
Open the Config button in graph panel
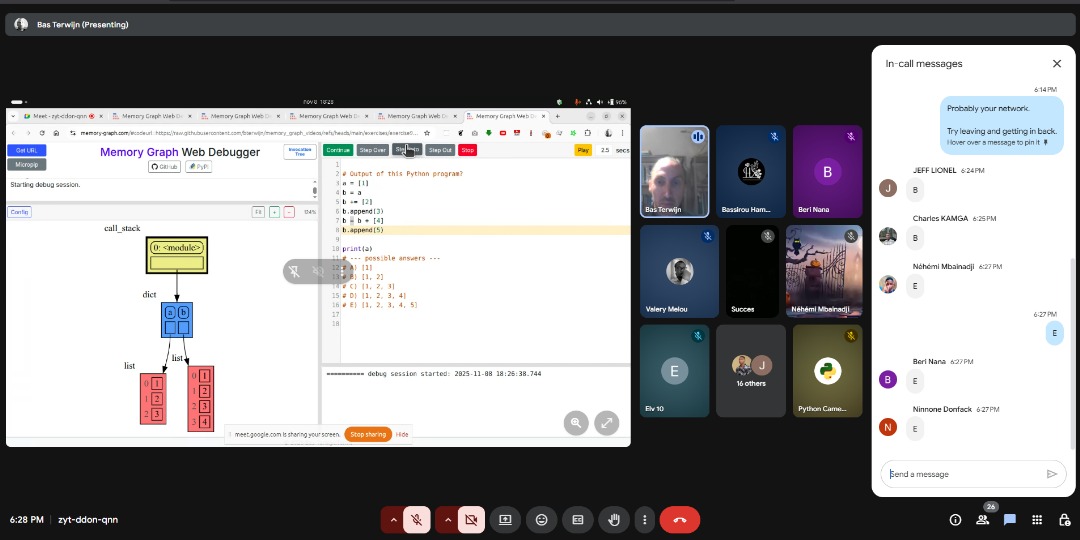click(x=19, y=212)
